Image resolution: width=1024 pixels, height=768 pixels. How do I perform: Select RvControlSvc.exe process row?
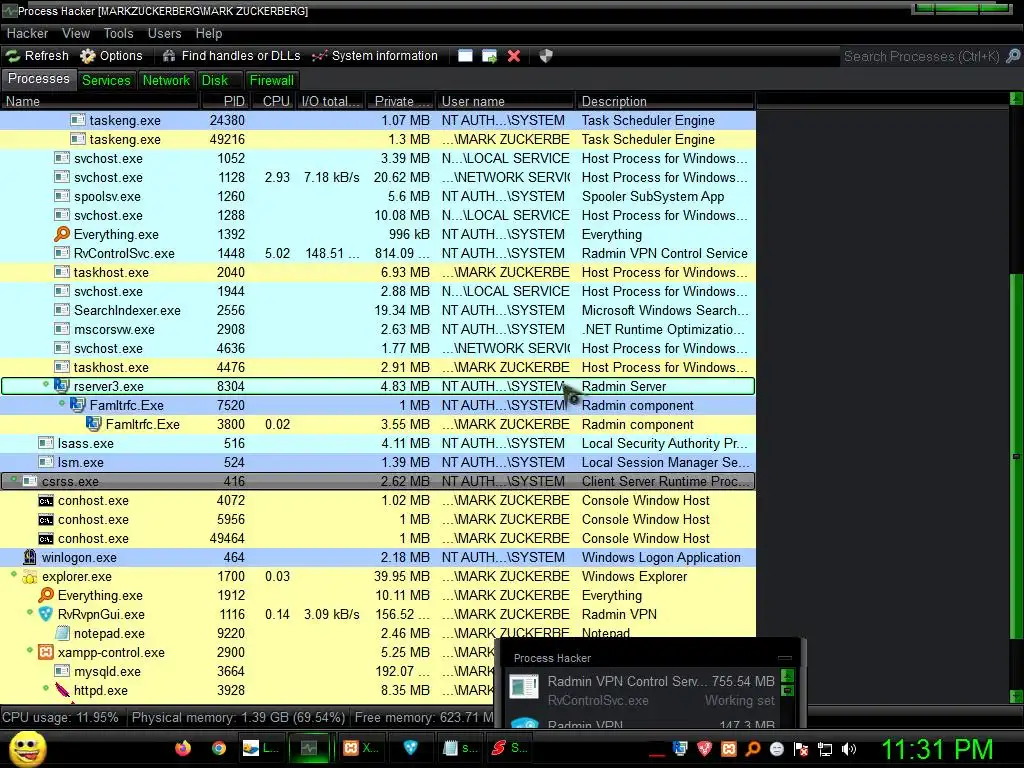pyautogui.click(x=378, y=253)
